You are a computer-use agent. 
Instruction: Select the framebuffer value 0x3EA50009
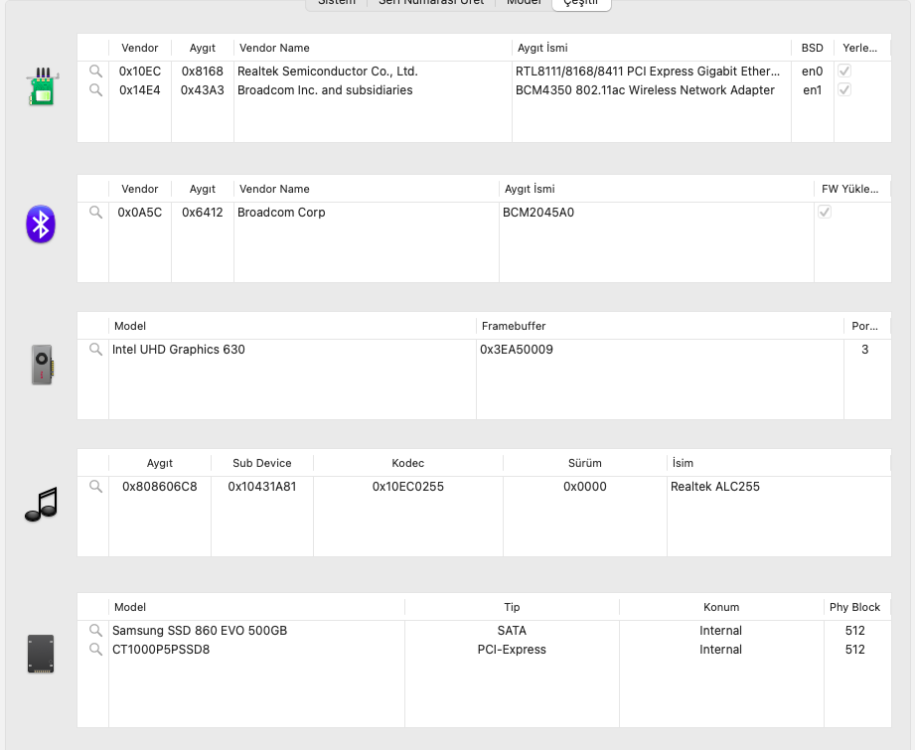click(x=516, y=350)
